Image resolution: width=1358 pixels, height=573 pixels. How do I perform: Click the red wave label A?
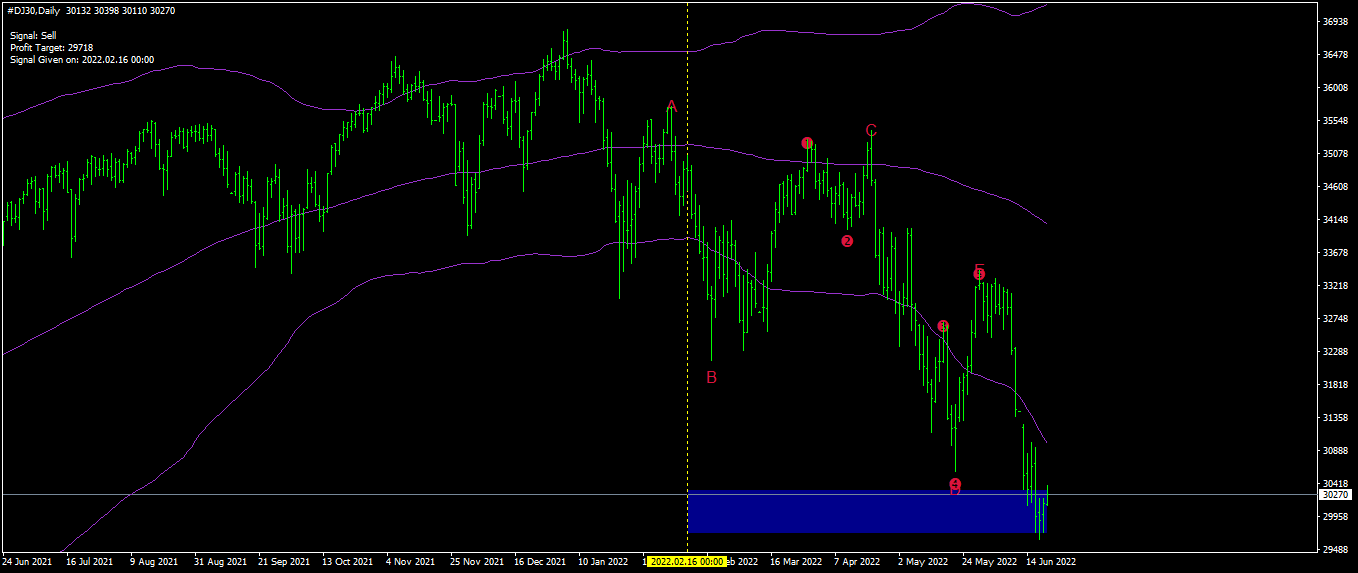672,106
